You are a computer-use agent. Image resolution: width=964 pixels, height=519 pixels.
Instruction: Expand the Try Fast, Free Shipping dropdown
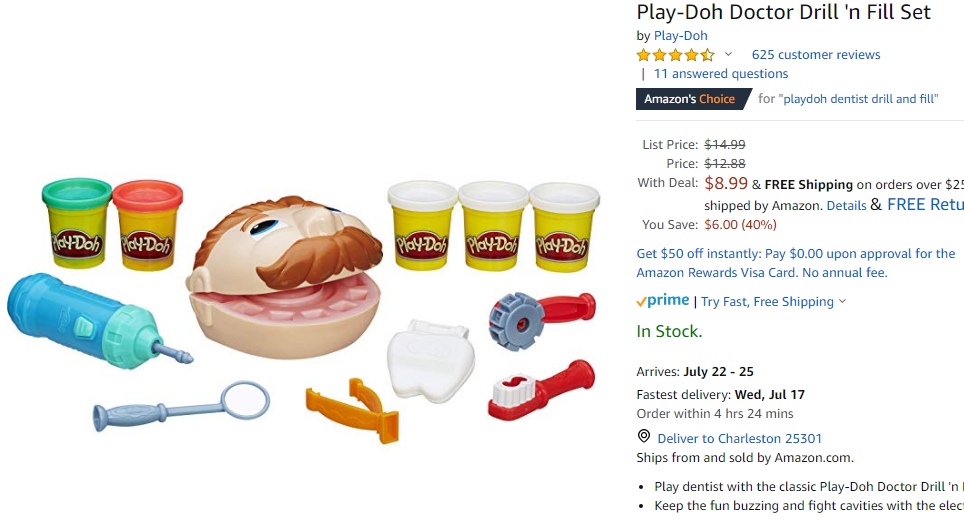tap(773, 301)
